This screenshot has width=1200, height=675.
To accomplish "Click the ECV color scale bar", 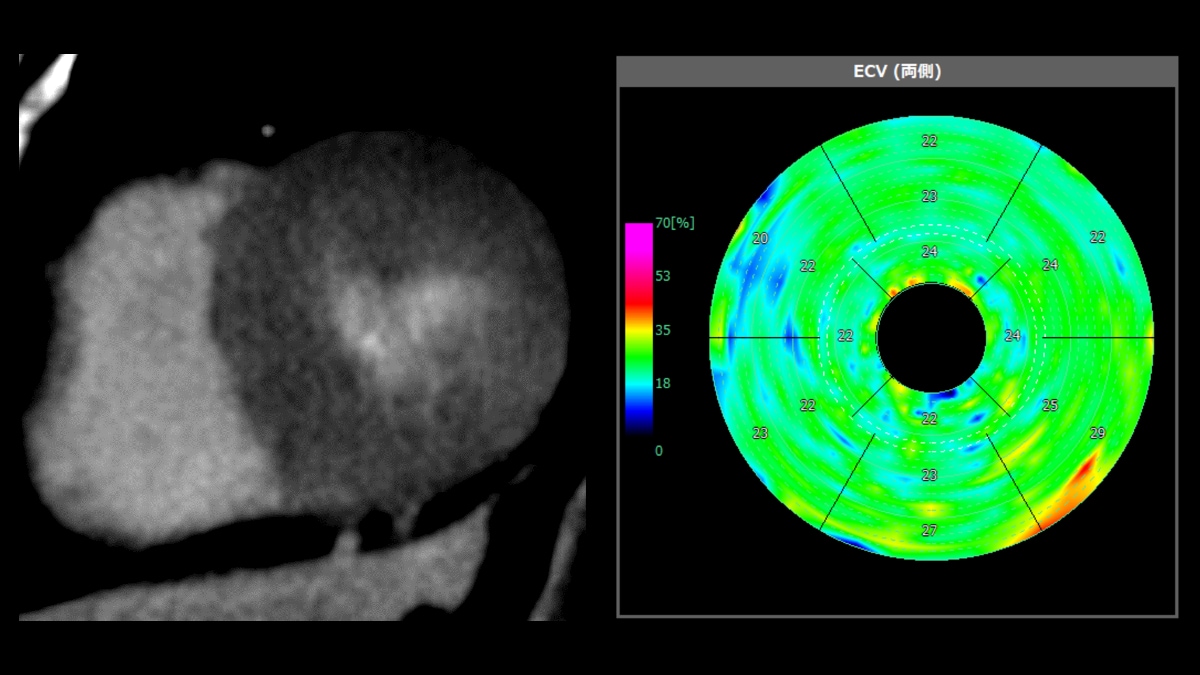I will coord(638,329).
